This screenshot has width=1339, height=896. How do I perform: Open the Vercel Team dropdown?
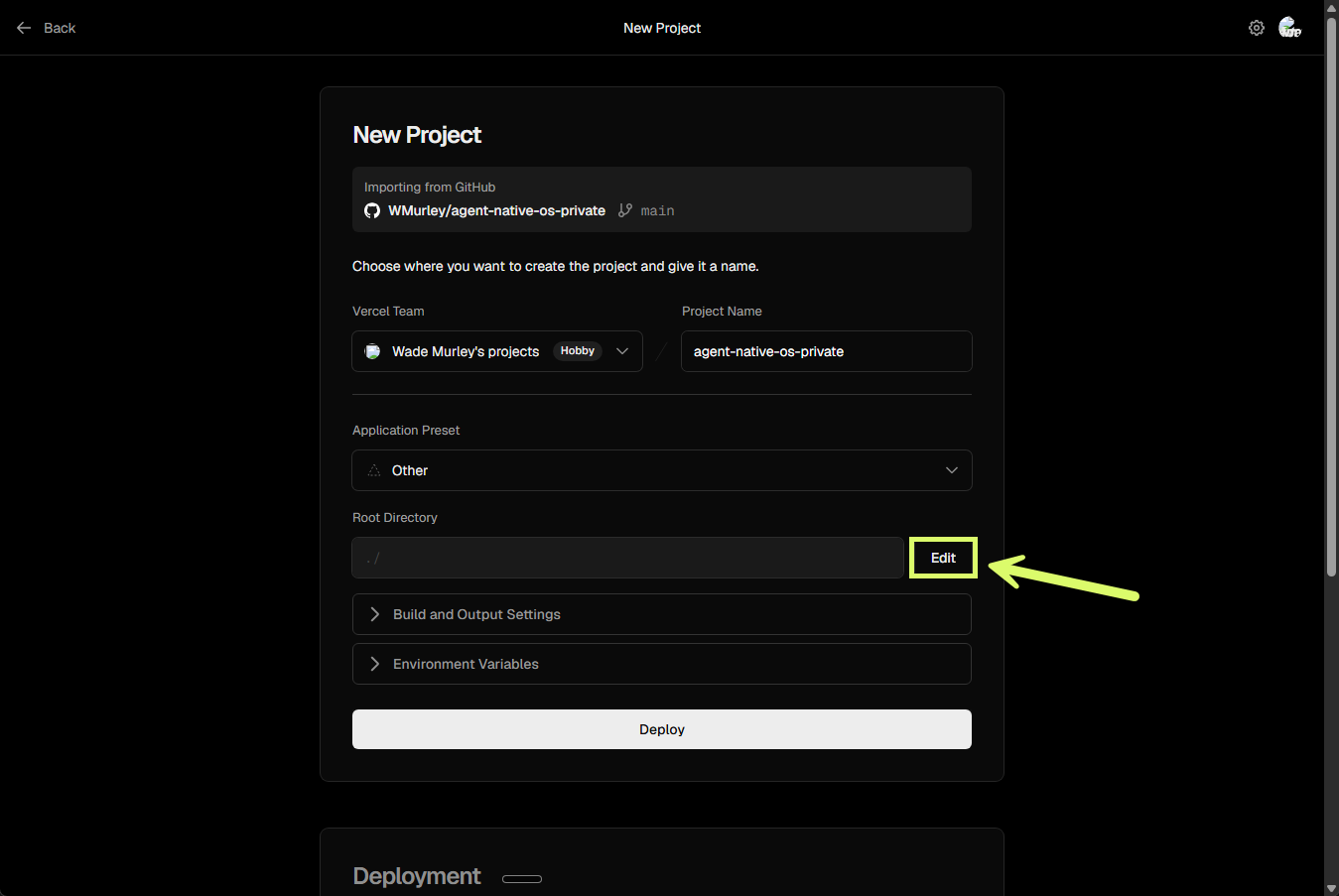[497, 351]
